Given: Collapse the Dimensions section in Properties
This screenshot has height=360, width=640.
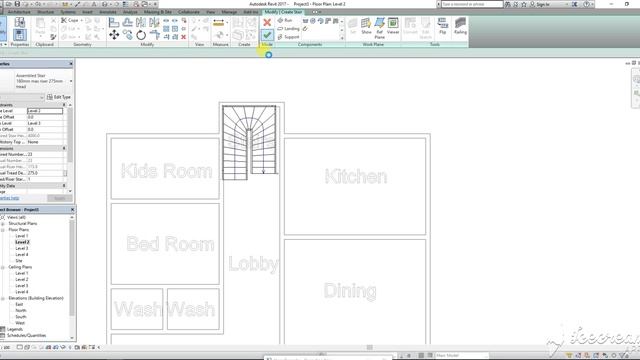Looking at the screenshot, I should pos(64,149).
